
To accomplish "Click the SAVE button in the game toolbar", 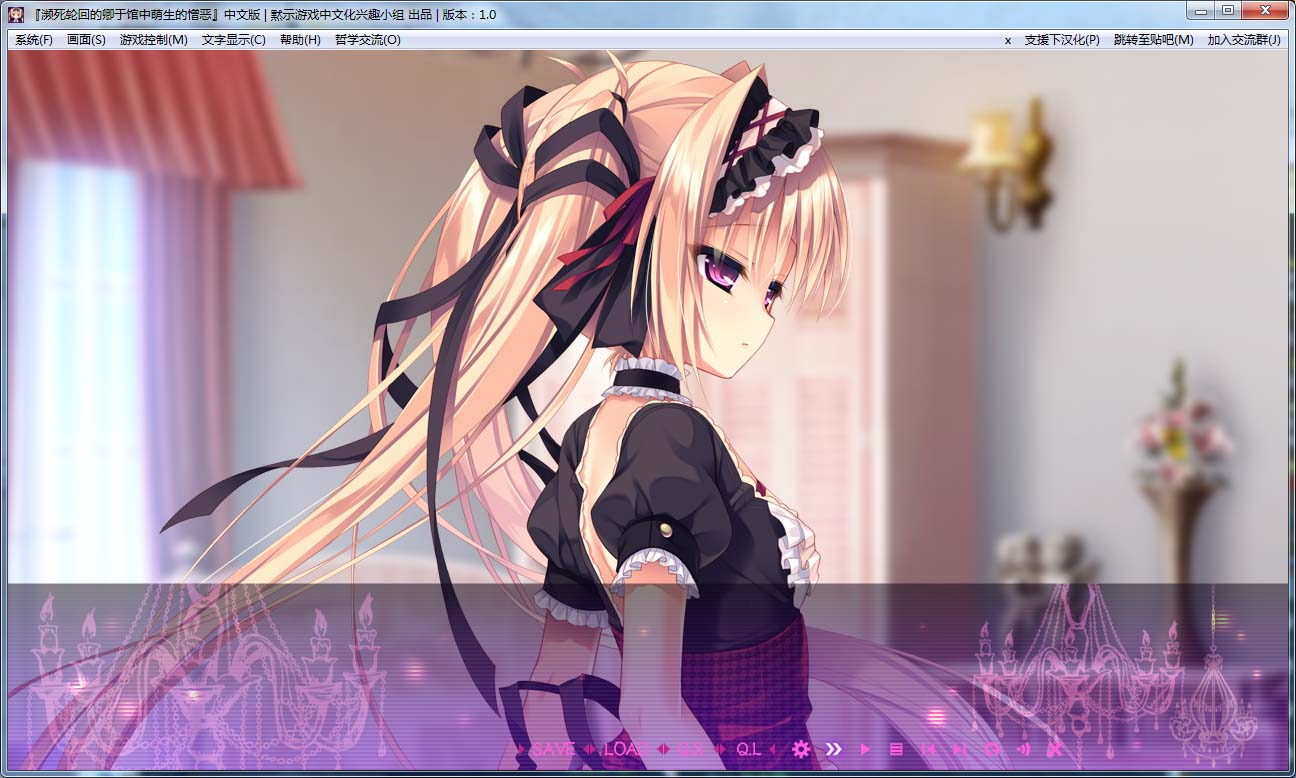I will [x=553, y=749].
